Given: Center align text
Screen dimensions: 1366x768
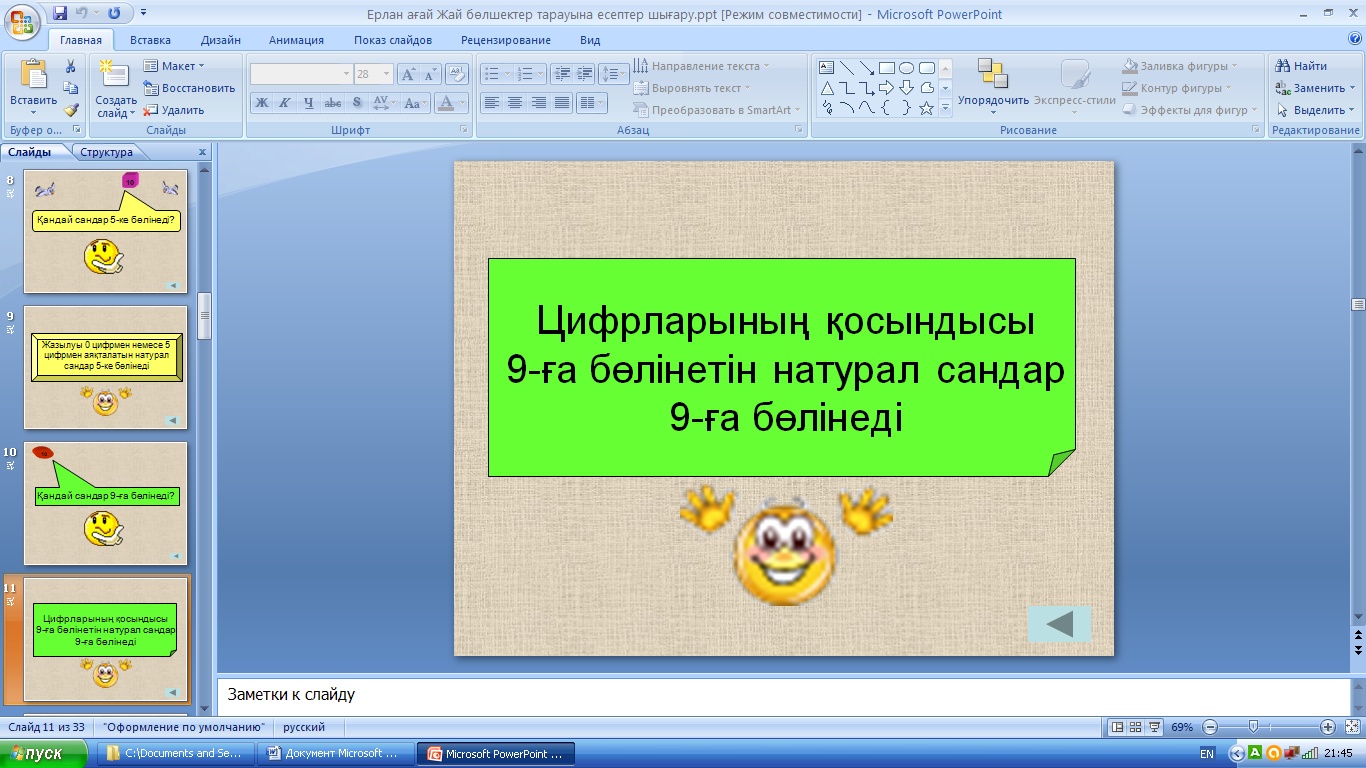Looking at the screenshot, I should 514,103.
